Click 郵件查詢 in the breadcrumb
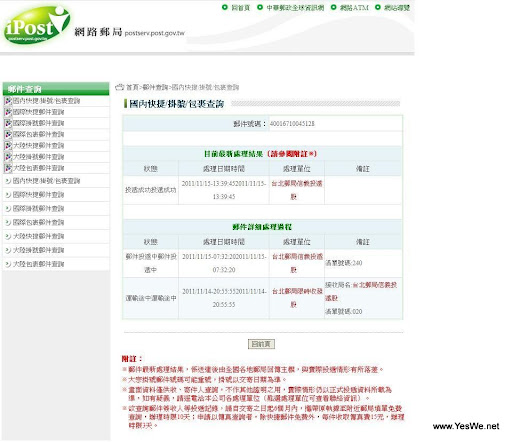The height and width of the screenshot is (442, 512). (x=155, y=87)
